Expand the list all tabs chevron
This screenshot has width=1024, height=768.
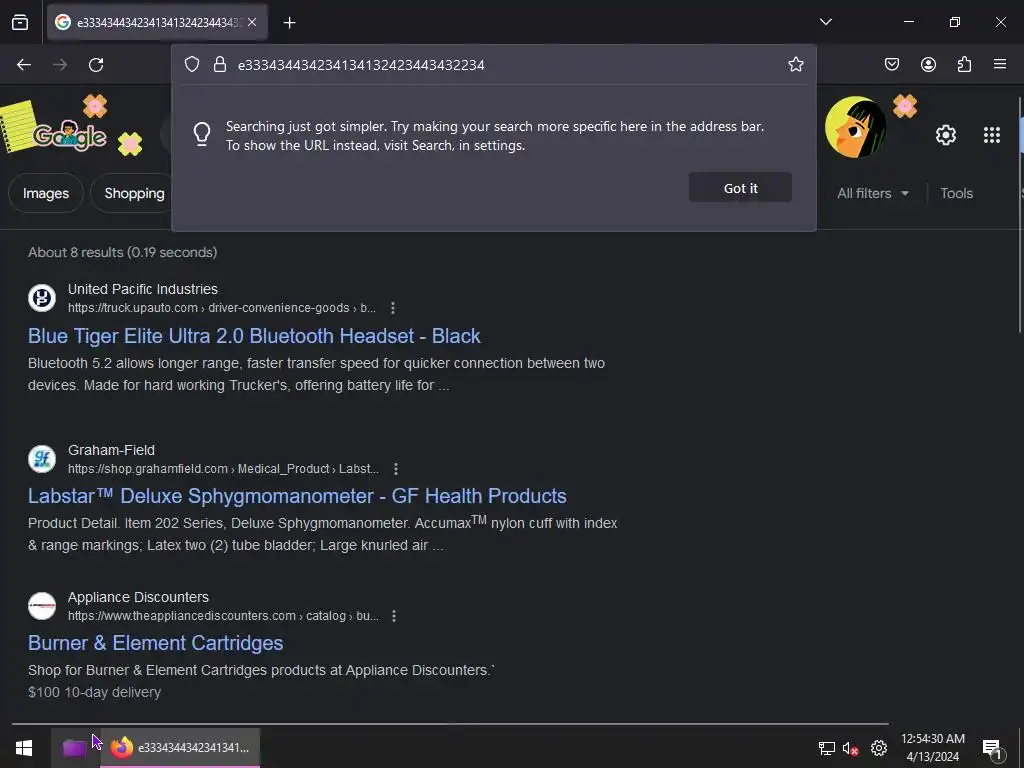pos(825,22)
